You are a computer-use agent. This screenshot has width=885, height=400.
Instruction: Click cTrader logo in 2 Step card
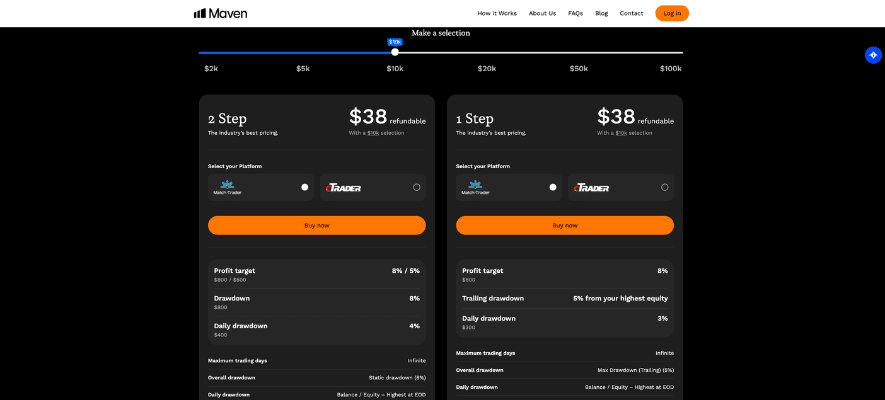click(x=344, y=188)
